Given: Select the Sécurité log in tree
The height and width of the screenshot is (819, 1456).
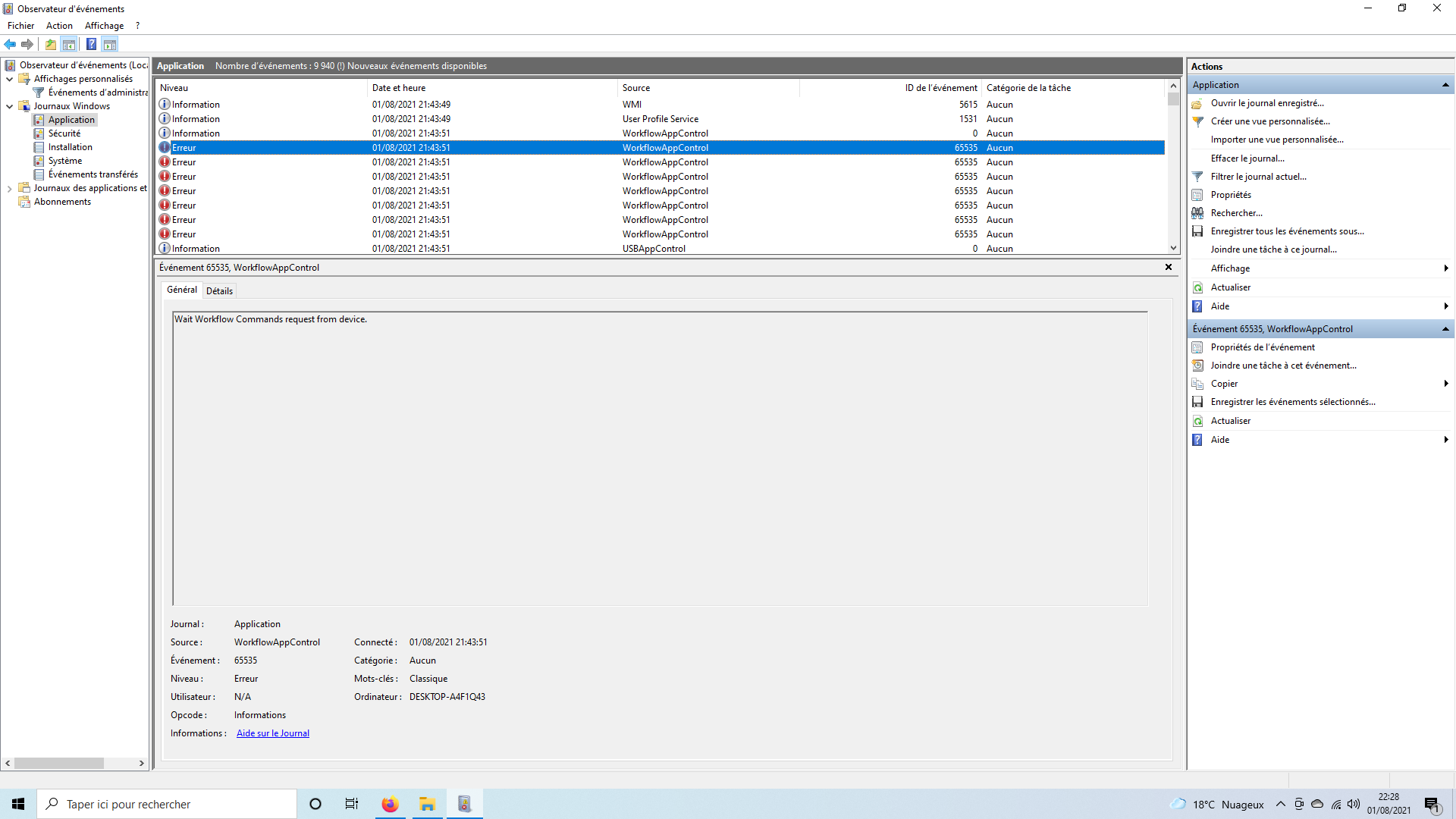Looking at the screenshot, I should point(64,133).
